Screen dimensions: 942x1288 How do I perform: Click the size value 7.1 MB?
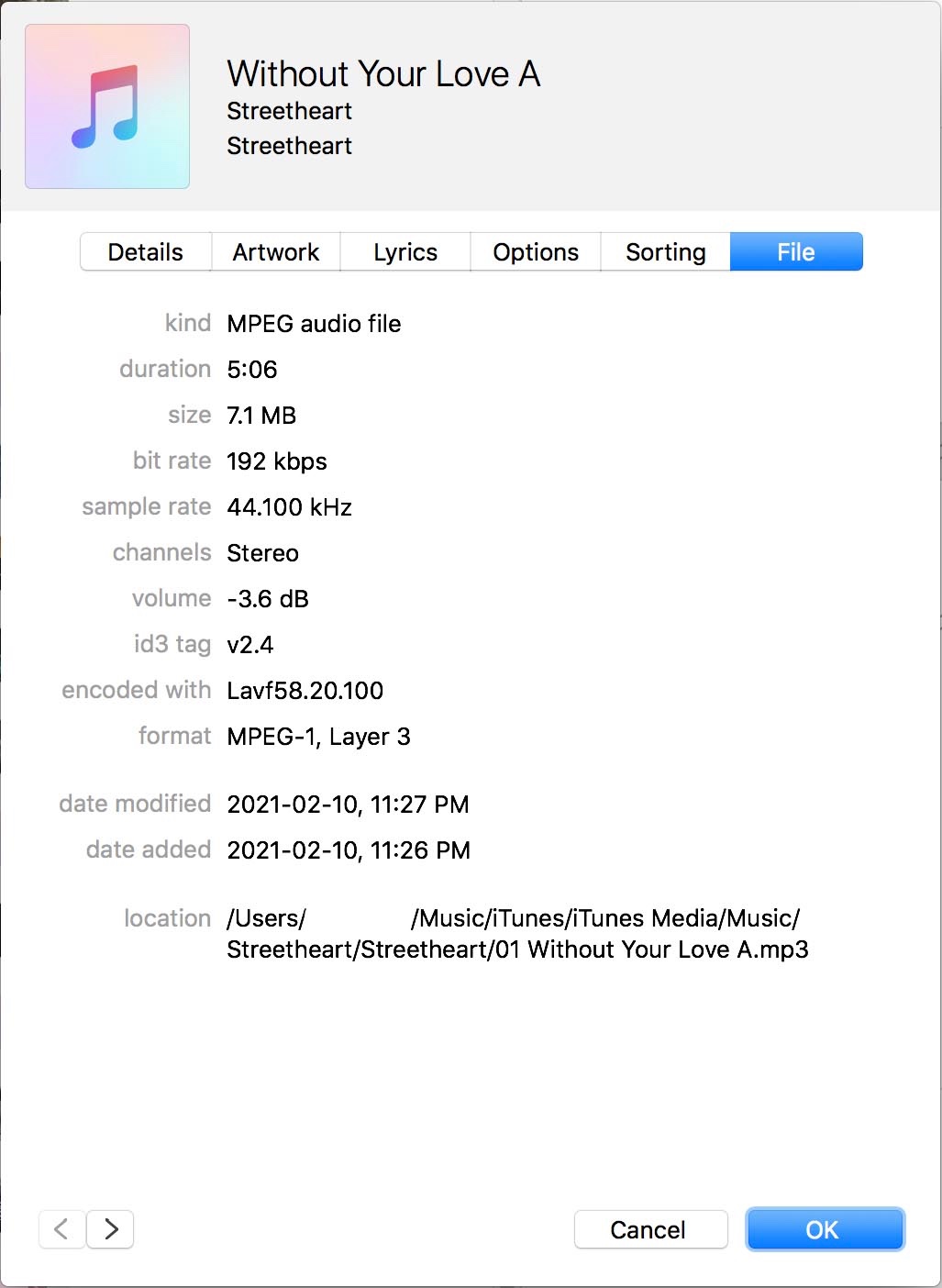pyautogui.click(x=261, y=416)
